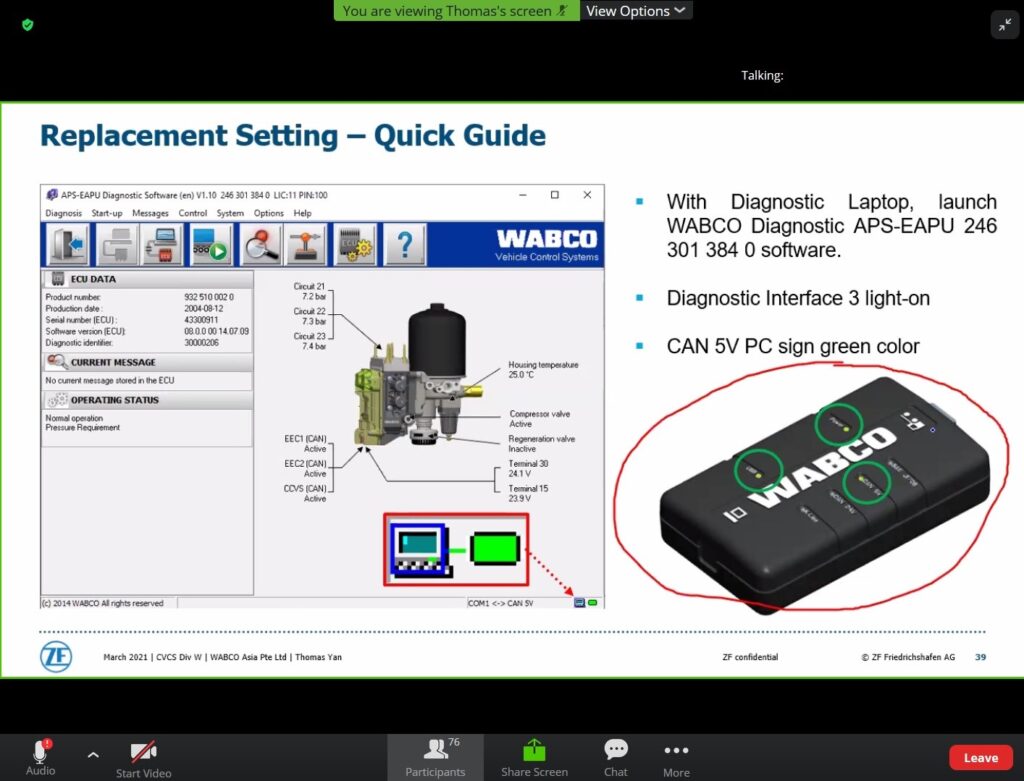Turn on camera with Start Video
Image resolution: width=1024 pixels, height=781 pixels.
pyautogui.click(x=144, y=759)
